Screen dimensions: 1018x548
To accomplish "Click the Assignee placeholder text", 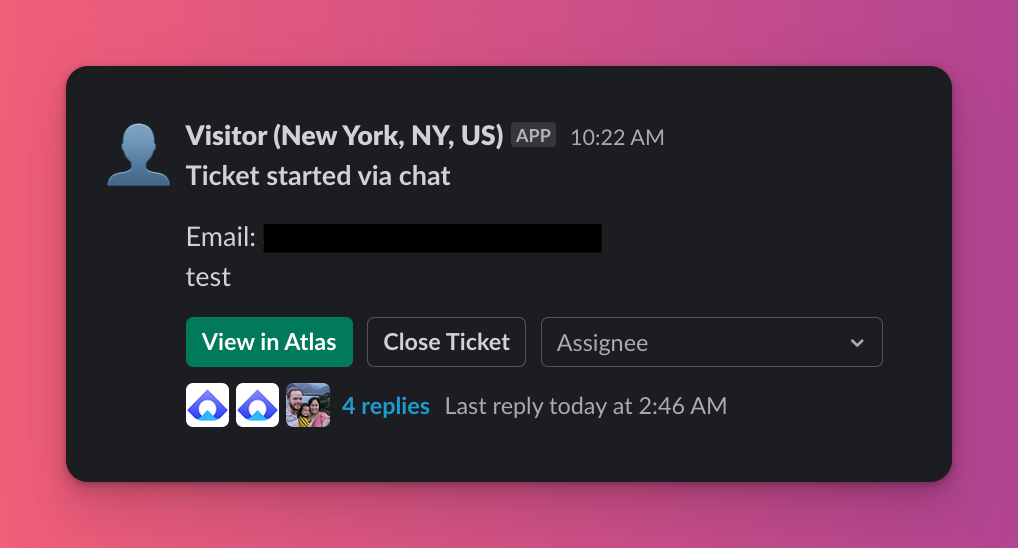I will [602, 343].
